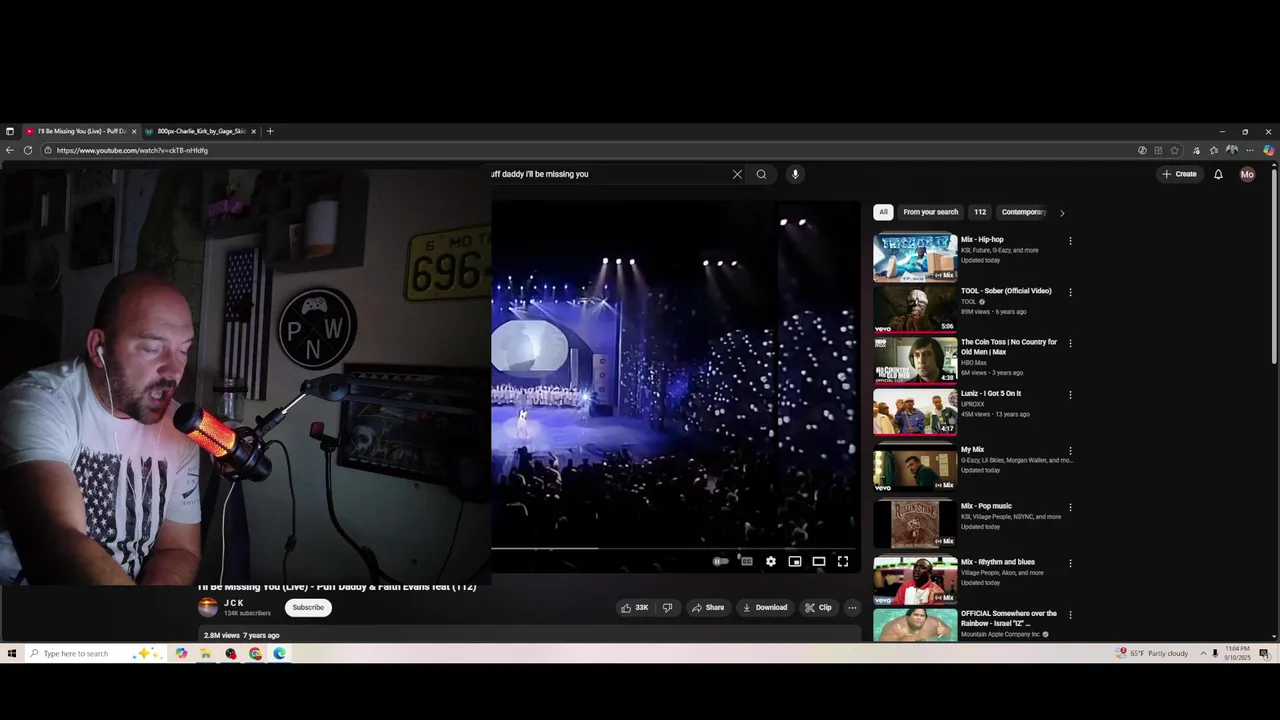1280x720 pixels.
Task: Open Edge Copilot icon
Action: point(1268,150)
